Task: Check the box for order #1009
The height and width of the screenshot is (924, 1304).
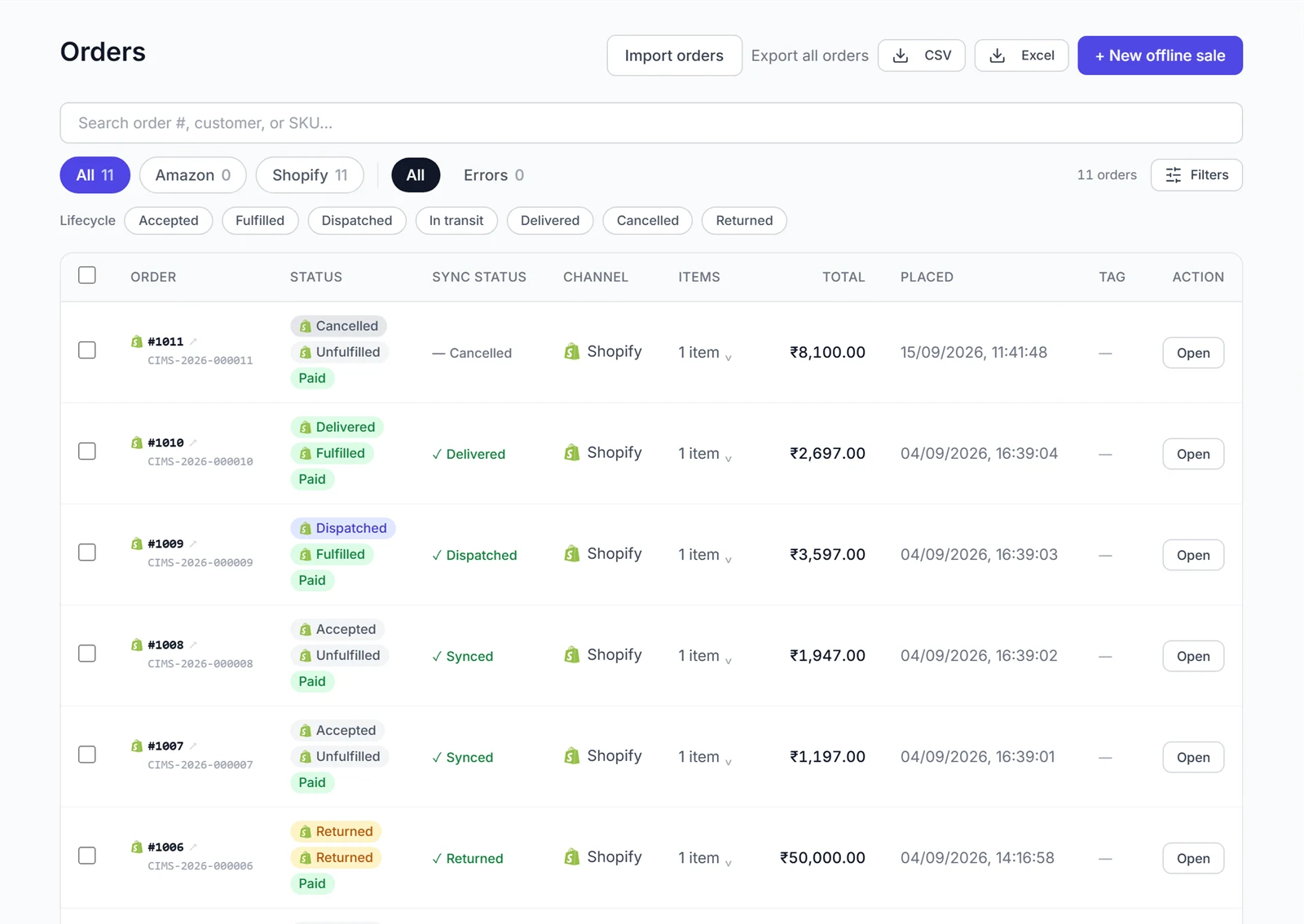Action: [x=87, y=552]
